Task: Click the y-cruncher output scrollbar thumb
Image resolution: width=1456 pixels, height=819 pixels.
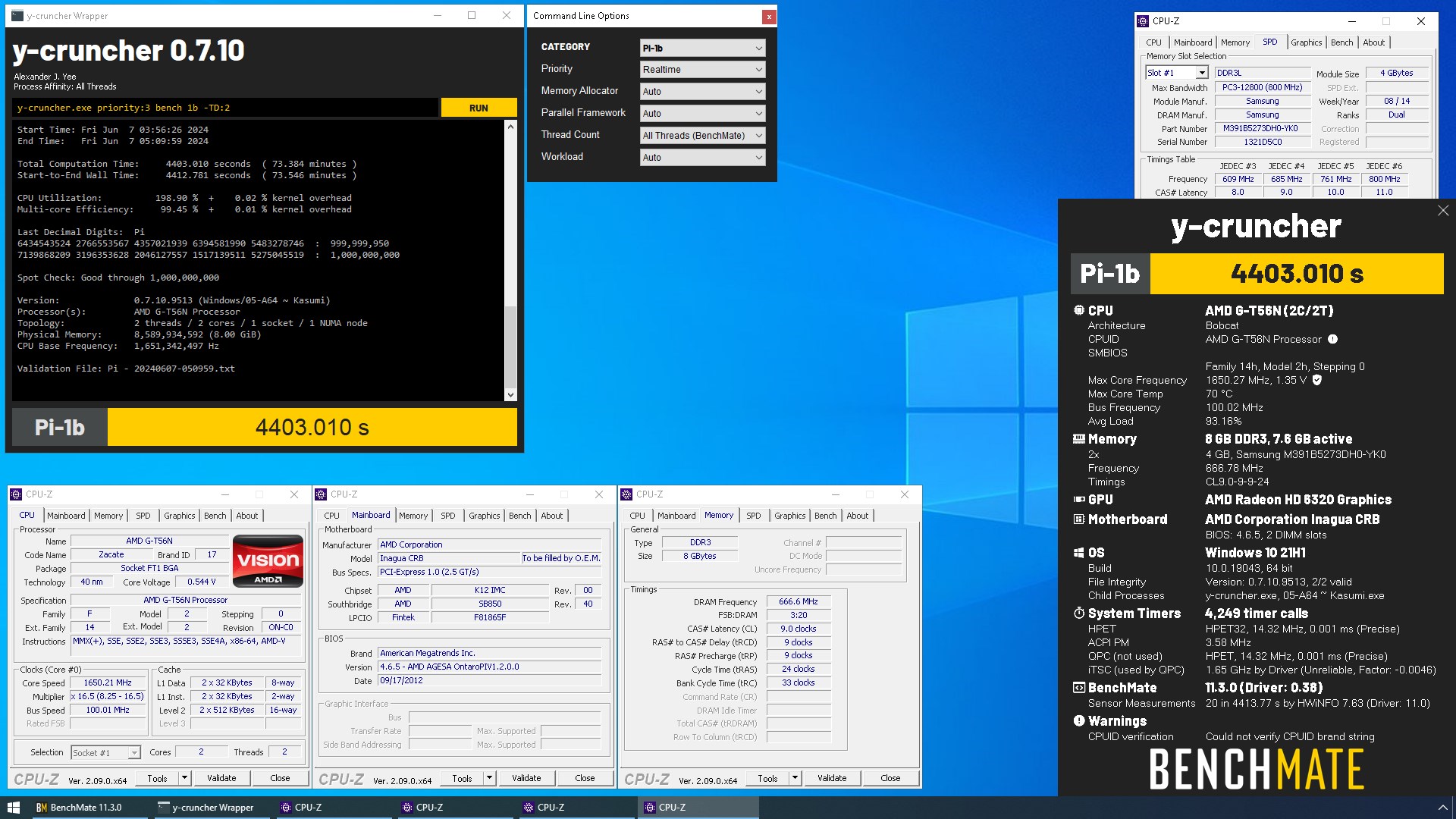Action: pos(510,347)
